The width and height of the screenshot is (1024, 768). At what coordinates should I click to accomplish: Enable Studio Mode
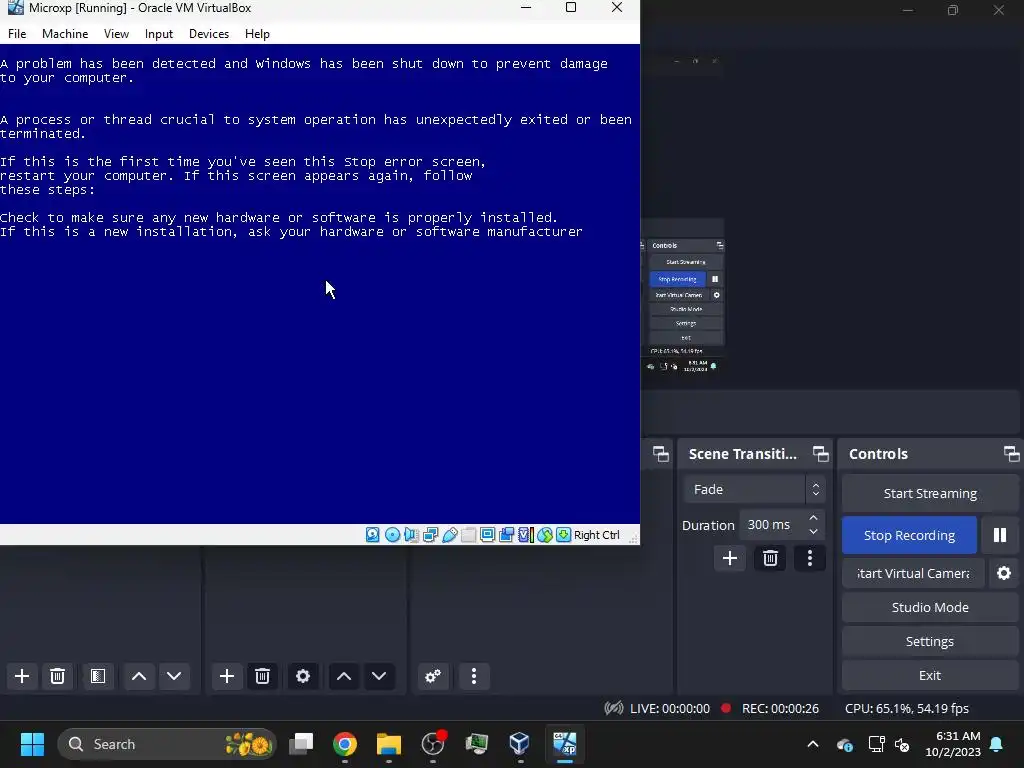pyautogui.click(x=930, y=607)
